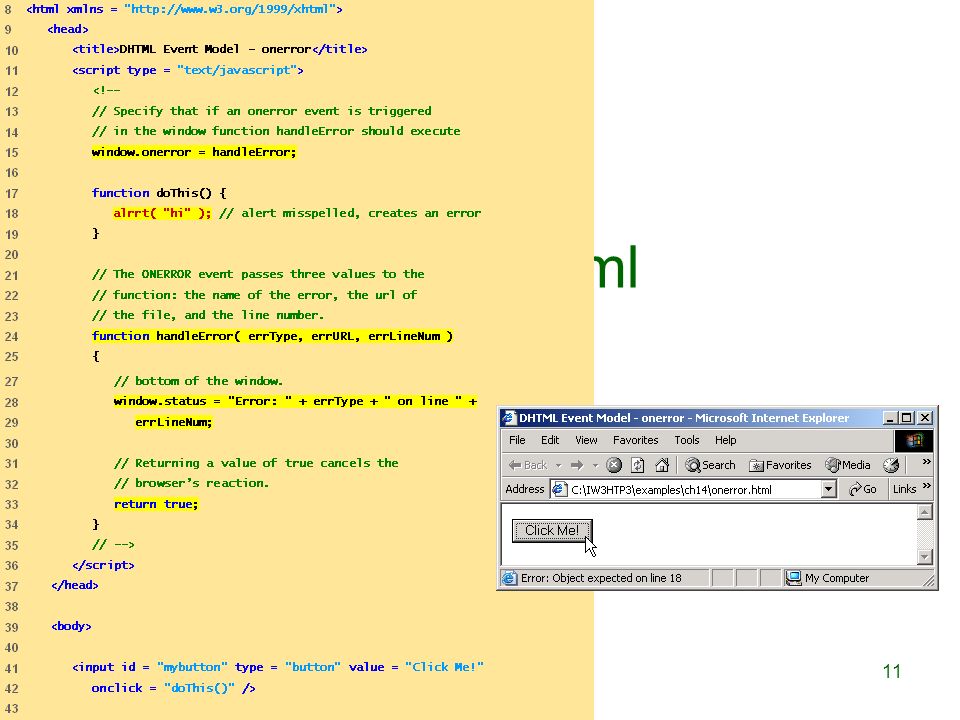Click the Back arrow in Internet Explorer
960x720 pixels.
click(528, 465)
